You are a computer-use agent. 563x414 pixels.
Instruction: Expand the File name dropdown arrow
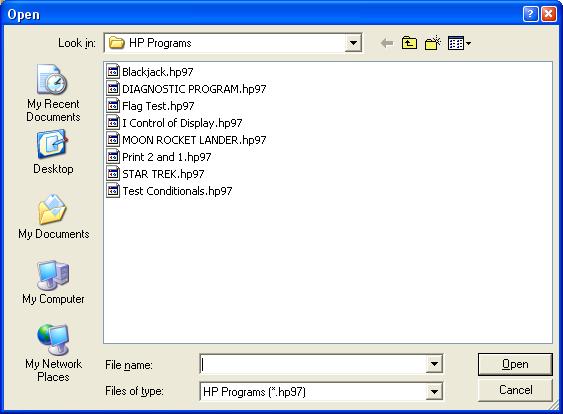pyautogui.click(x=434, y=364)
